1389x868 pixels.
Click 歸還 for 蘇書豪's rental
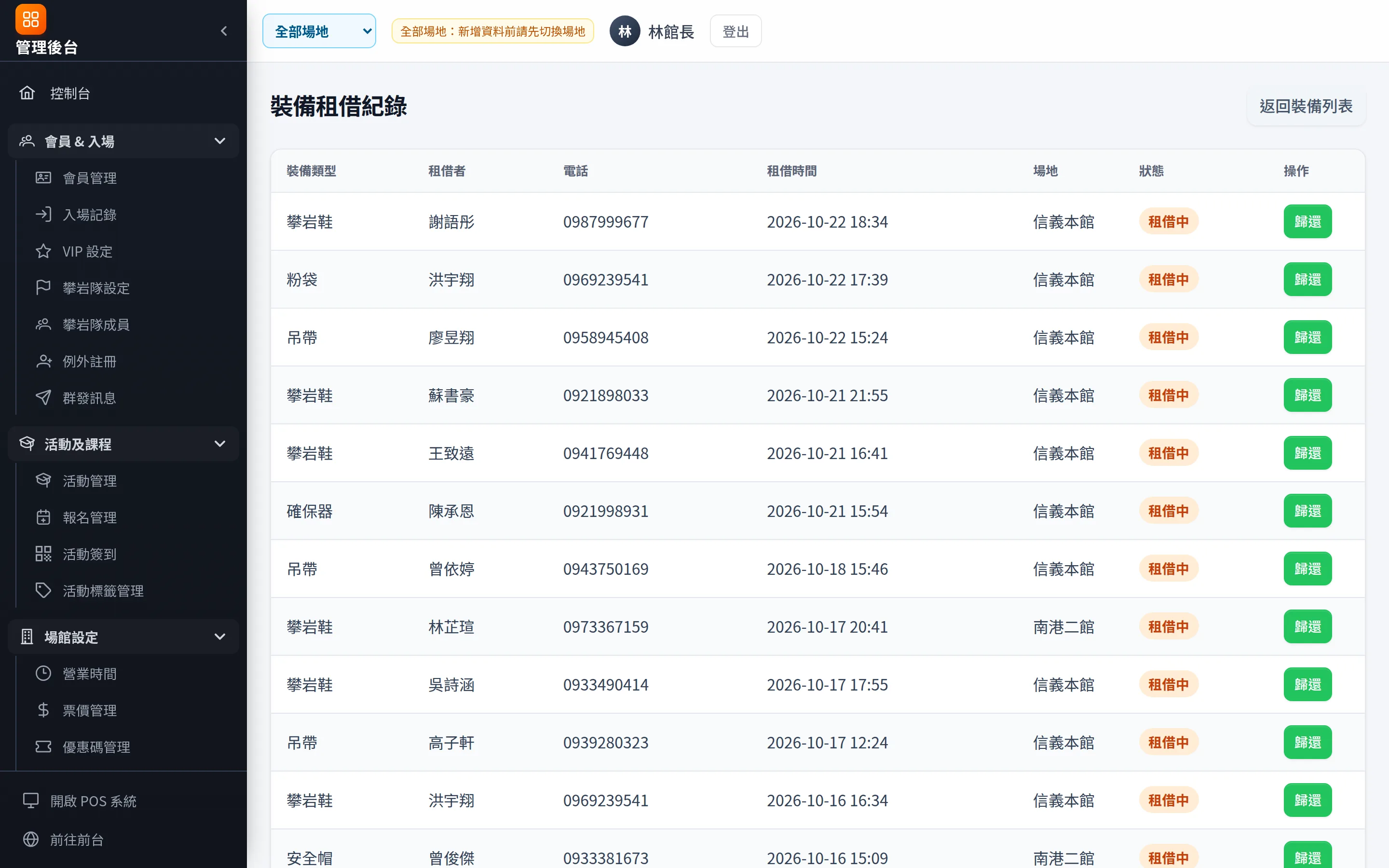pyautogui.click(x=1307, y=395)
